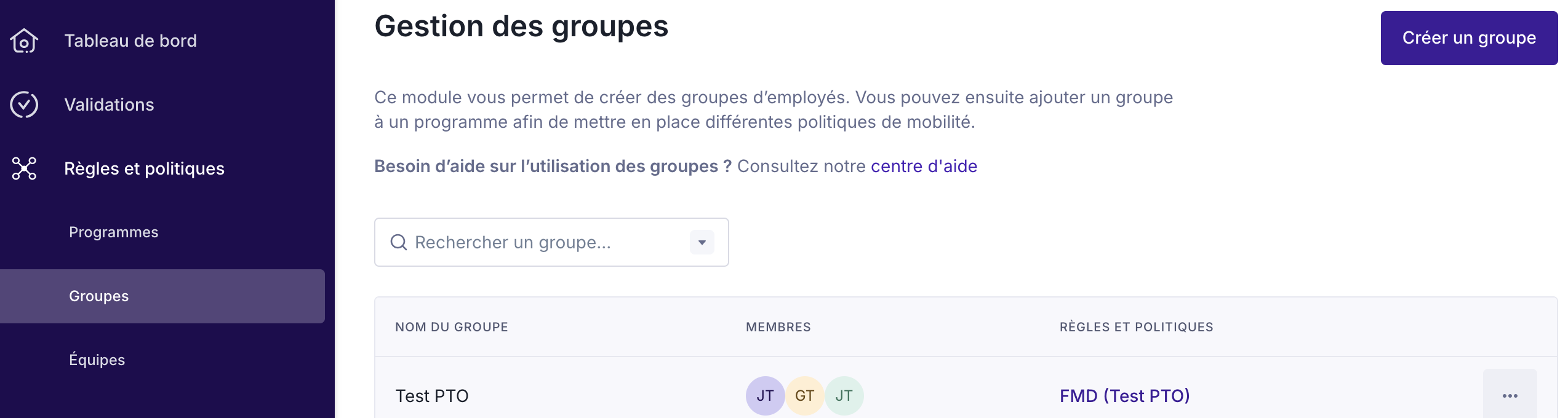Viewport: 1568px width, 418px height.
Task: Click the Règles et politiques network icon
Action: (24, 168)
